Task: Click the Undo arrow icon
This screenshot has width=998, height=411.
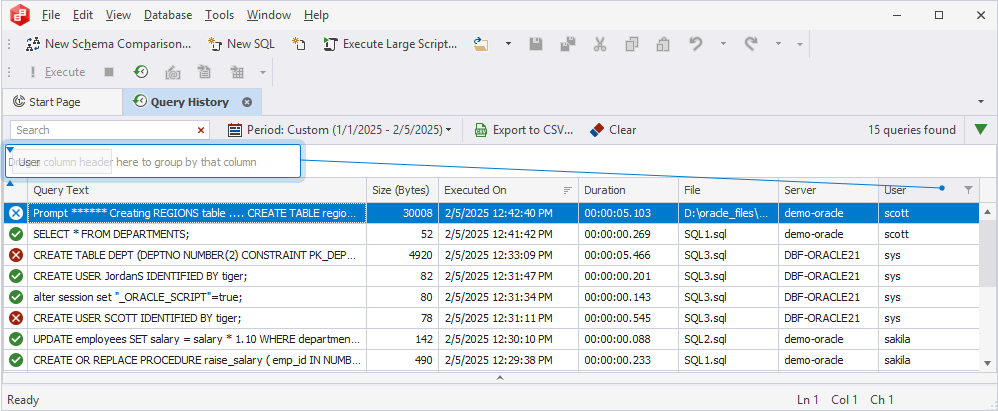Action: pyautogui.click(x=696, y=44)
